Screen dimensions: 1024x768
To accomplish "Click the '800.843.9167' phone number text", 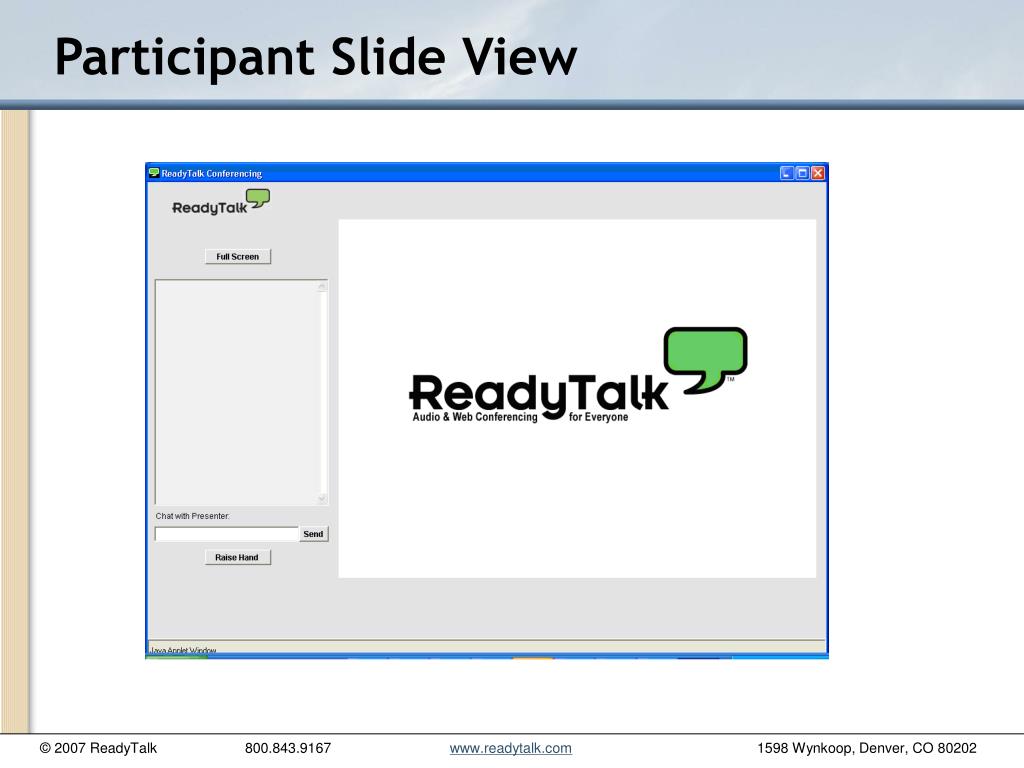I will pos(288,748).
